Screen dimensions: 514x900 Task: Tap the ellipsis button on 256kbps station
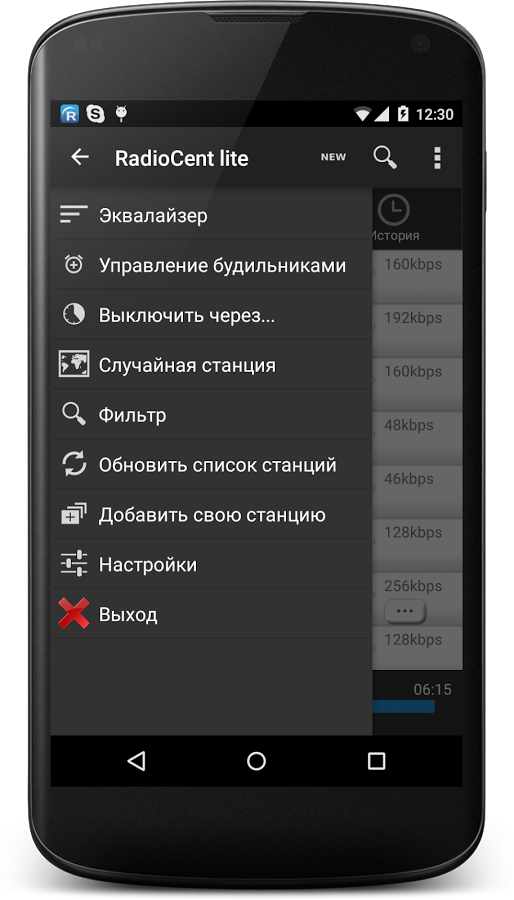pos(405,611)
